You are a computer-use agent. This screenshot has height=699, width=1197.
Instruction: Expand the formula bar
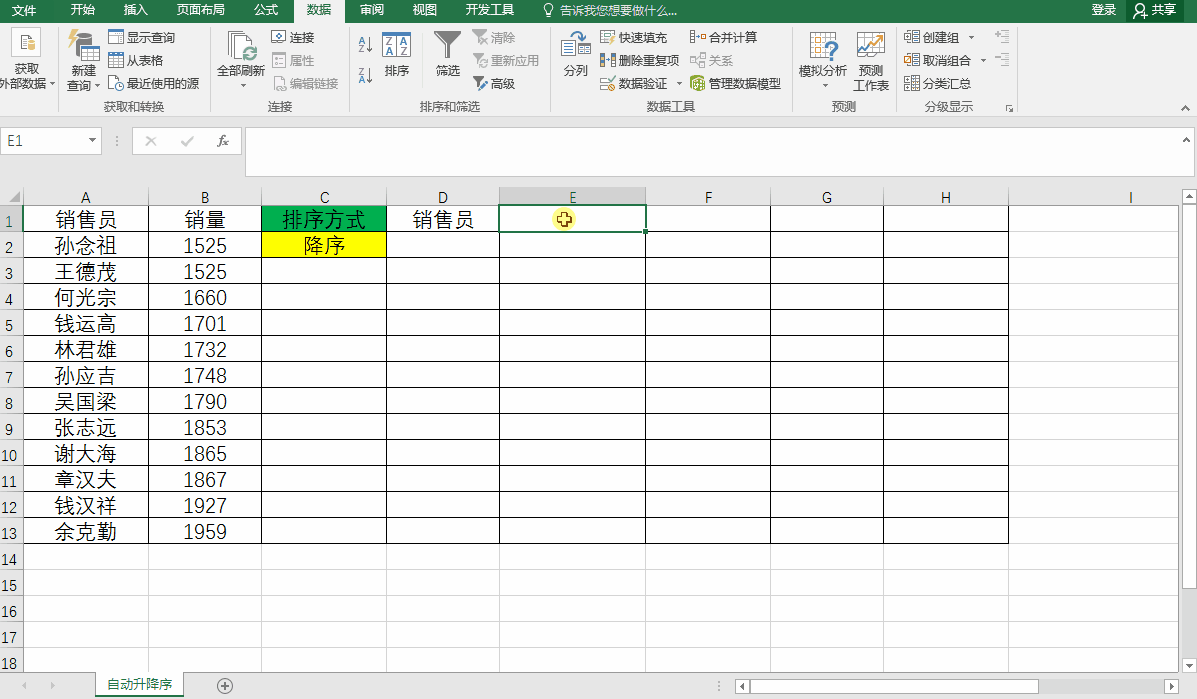coord(1186,140)
